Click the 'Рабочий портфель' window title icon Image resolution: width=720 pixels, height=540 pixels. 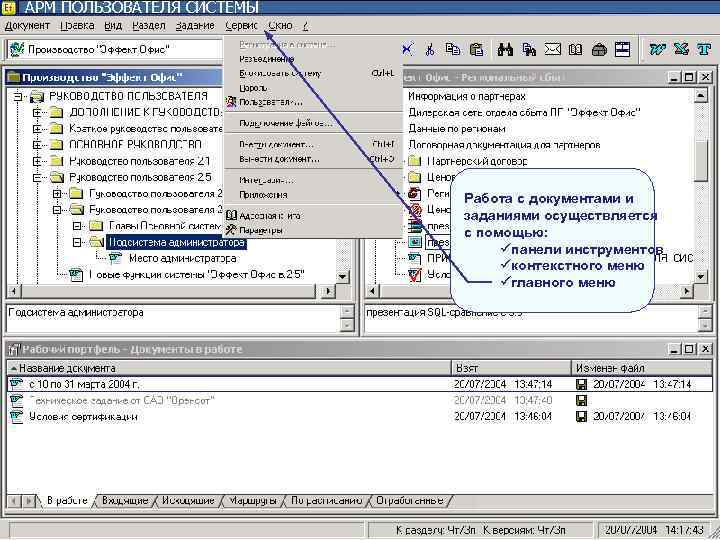pyautogui.click(x=14, y=350)
